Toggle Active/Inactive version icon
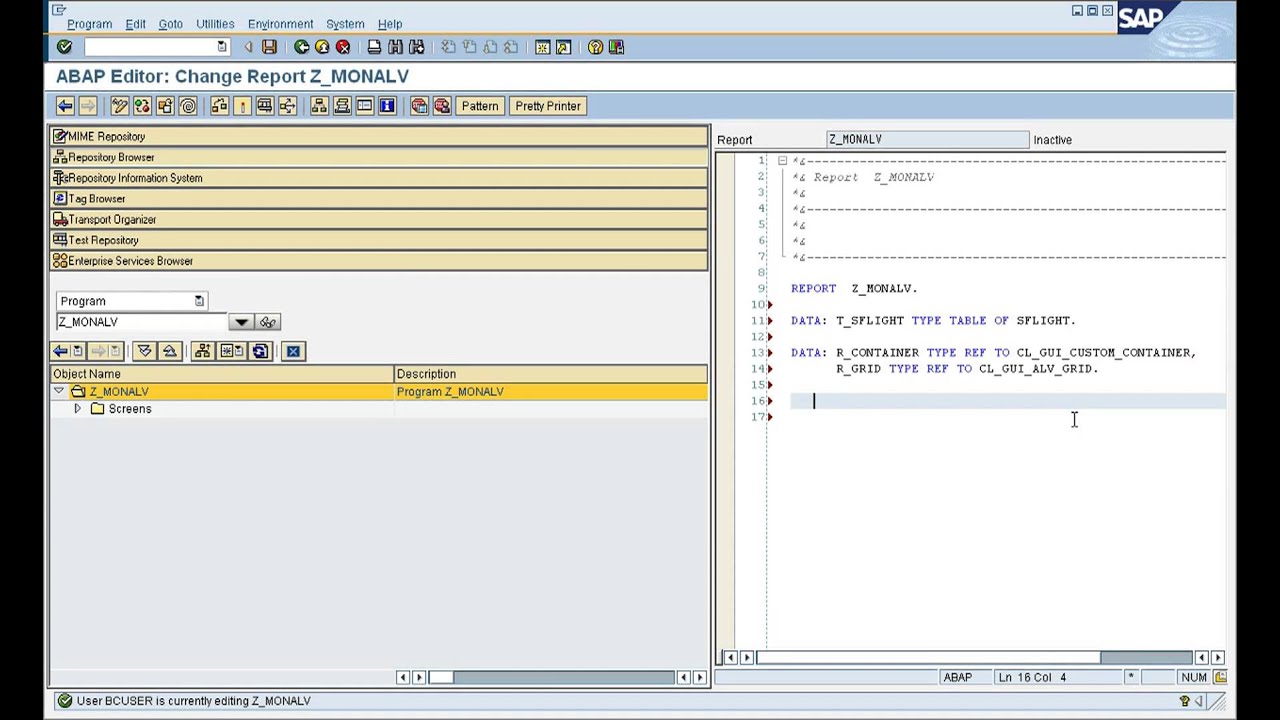The width and height of the screenshot is (1280, 720). [142, 106]
